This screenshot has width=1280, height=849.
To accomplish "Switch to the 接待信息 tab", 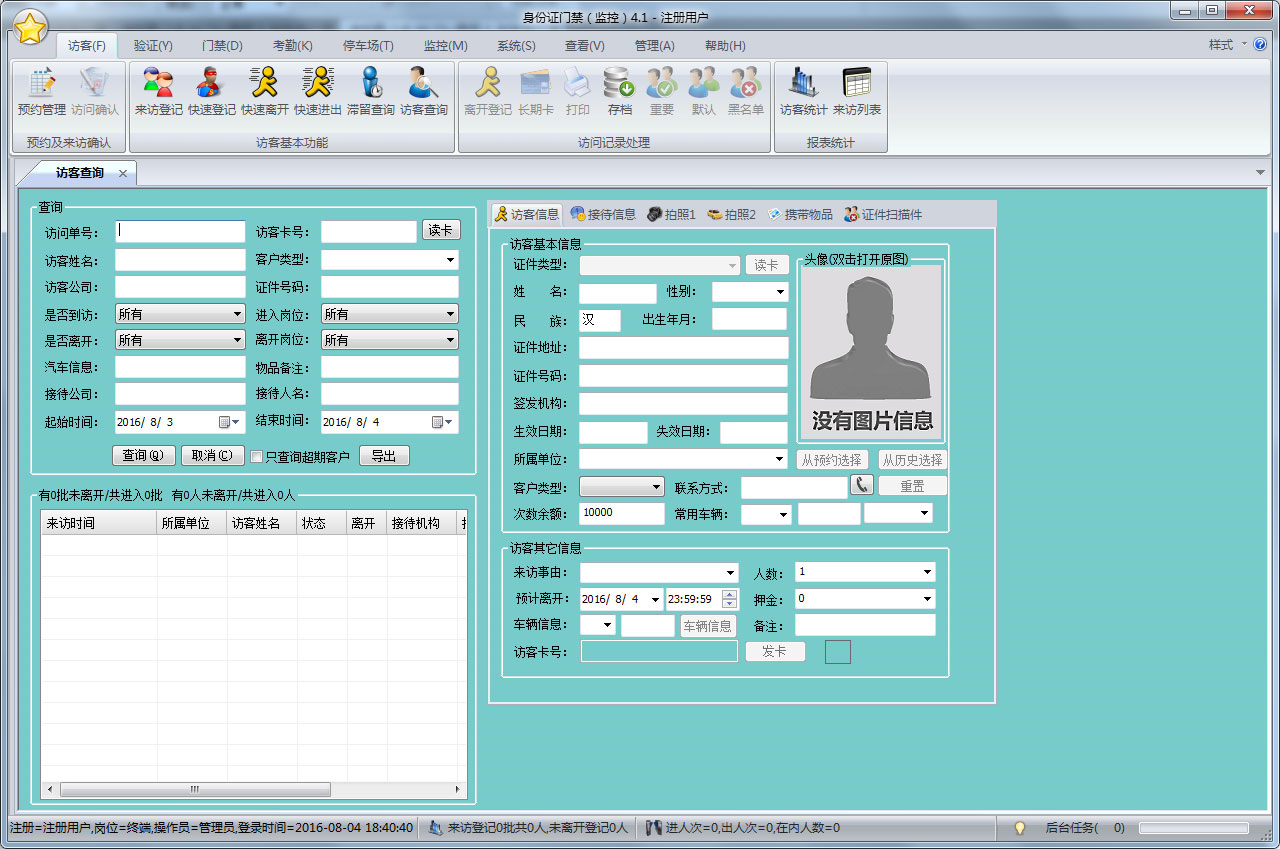I will pyautogui.click(x=603, y=214).
